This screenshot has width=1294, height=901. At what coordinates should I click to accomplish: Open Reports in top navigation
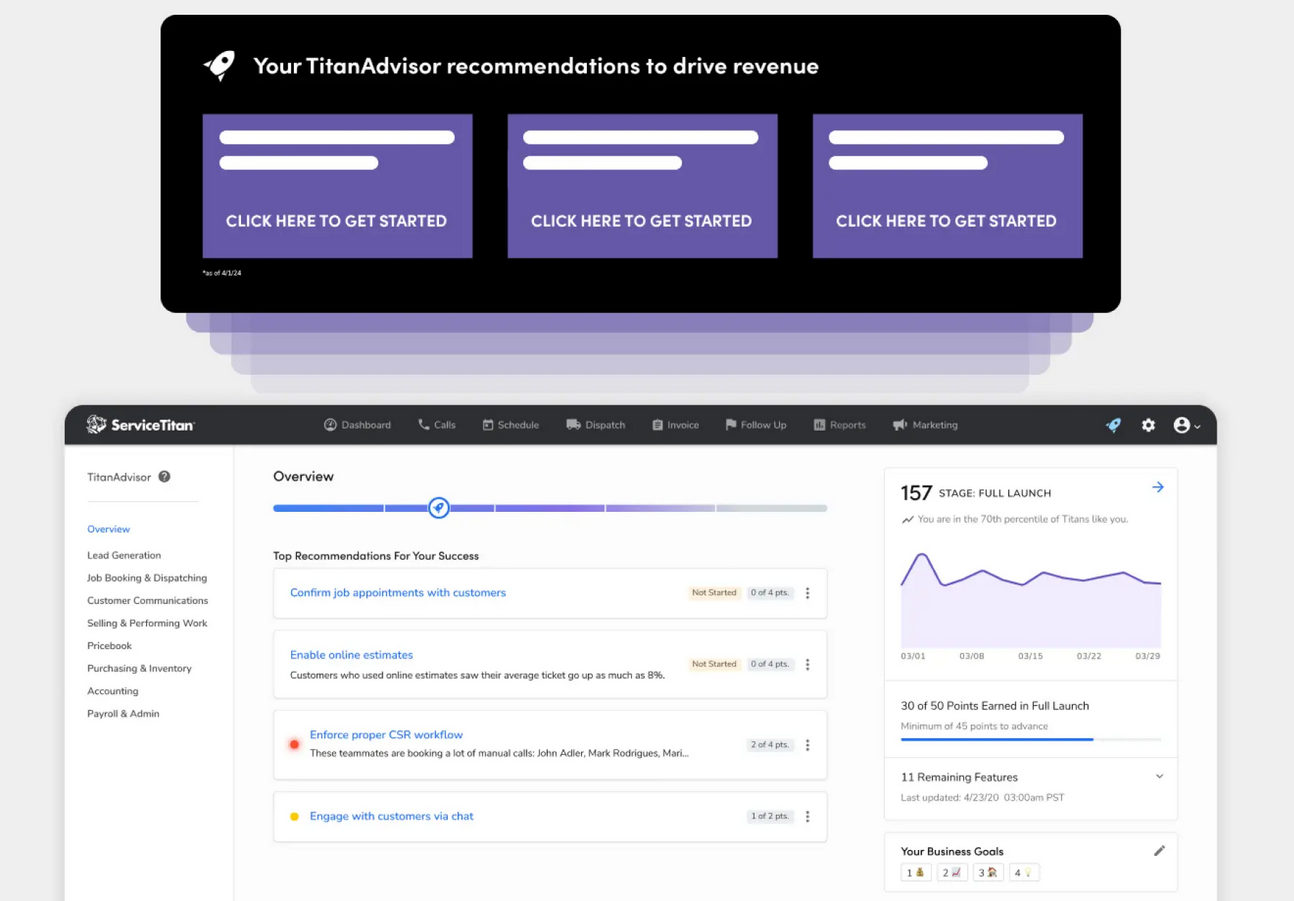click(x=839, y=425)
